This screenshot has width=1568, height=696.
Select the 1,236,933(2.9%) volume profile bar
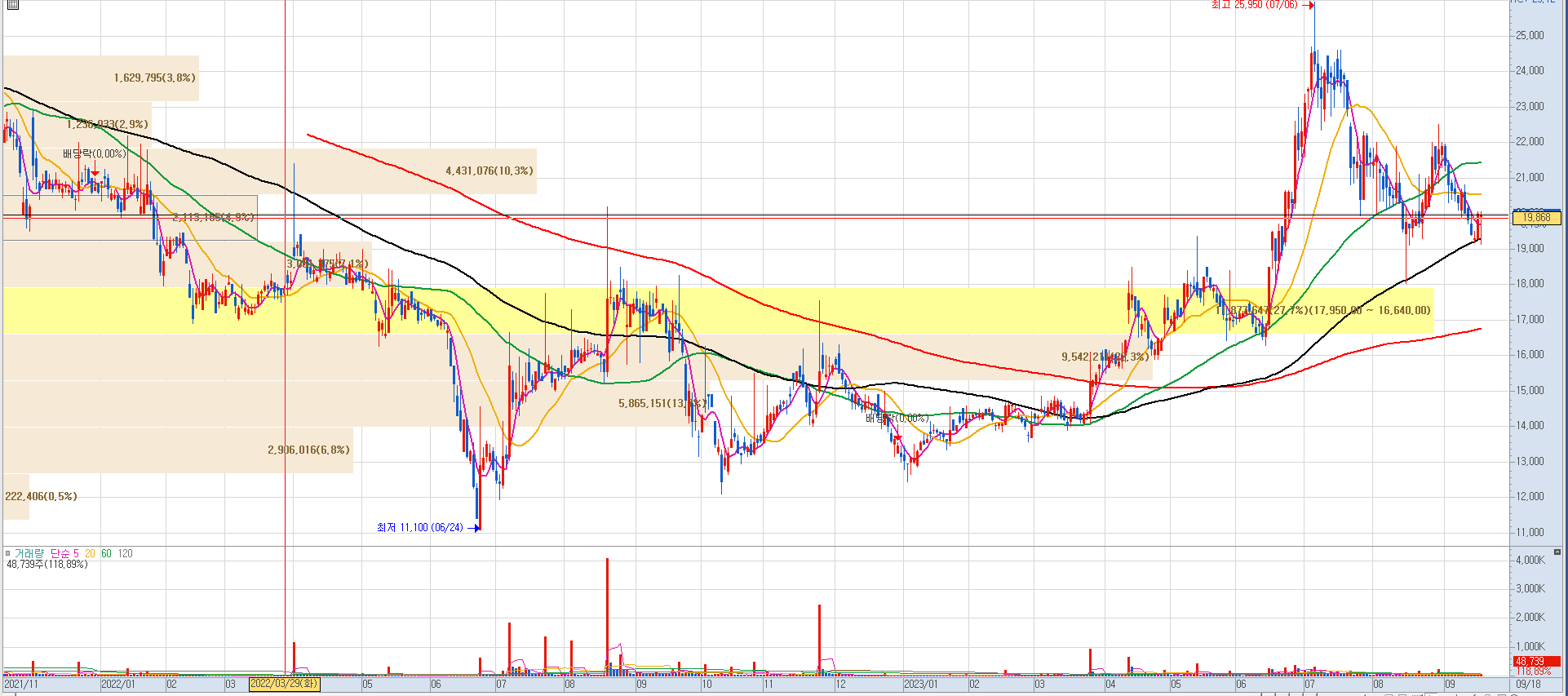click(77, 125)
